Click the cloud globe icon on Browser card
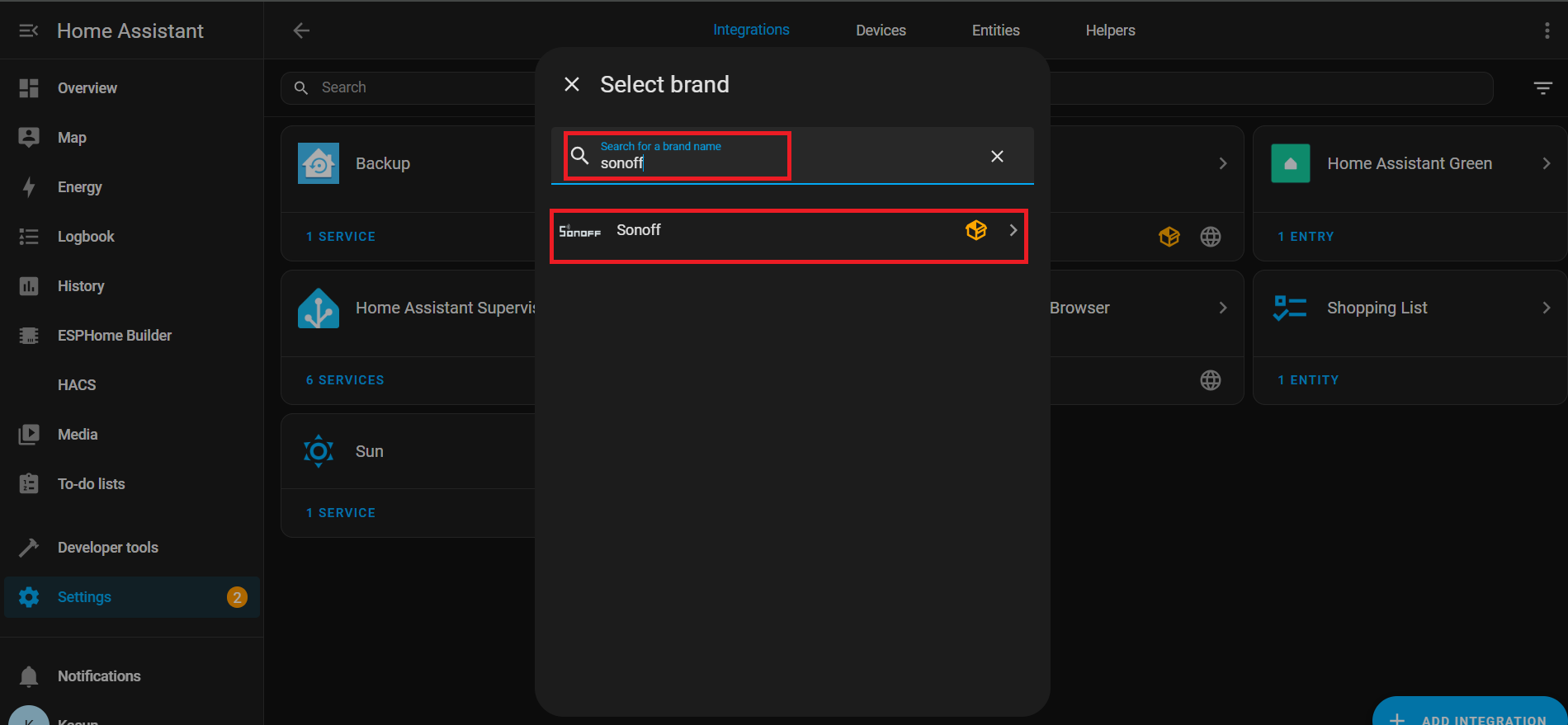This screenshot has width=1568, height=725. [x=1211, y=380]
